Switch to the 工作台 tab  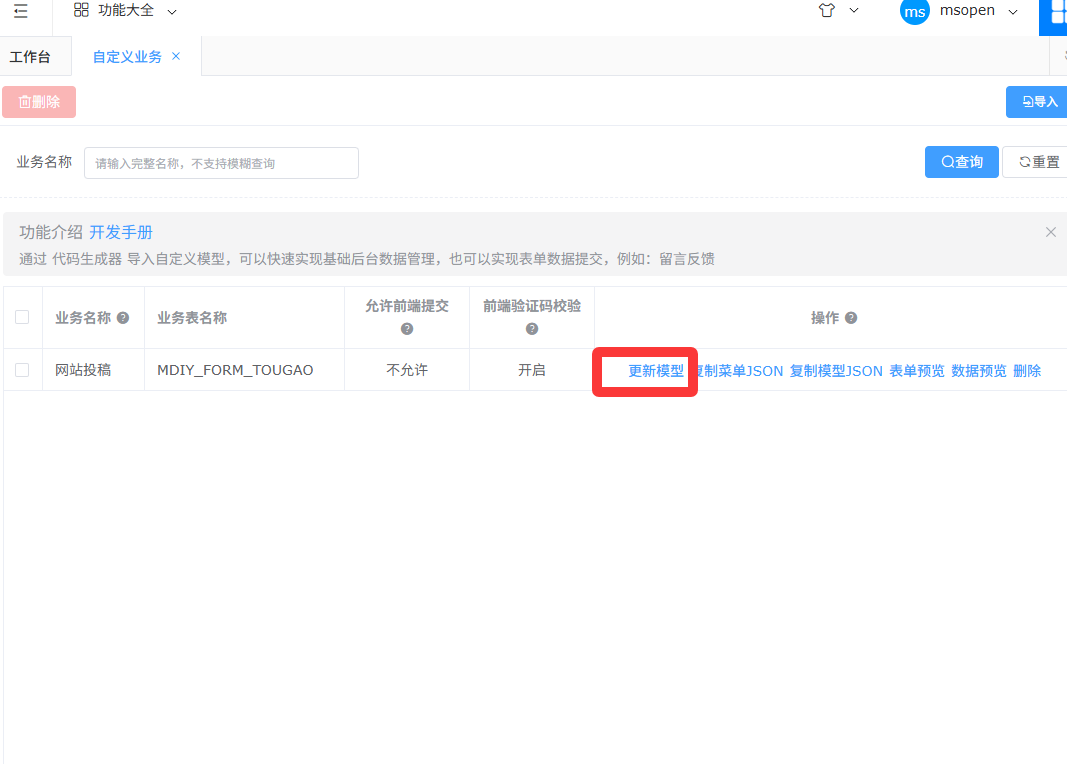point(30,57)
